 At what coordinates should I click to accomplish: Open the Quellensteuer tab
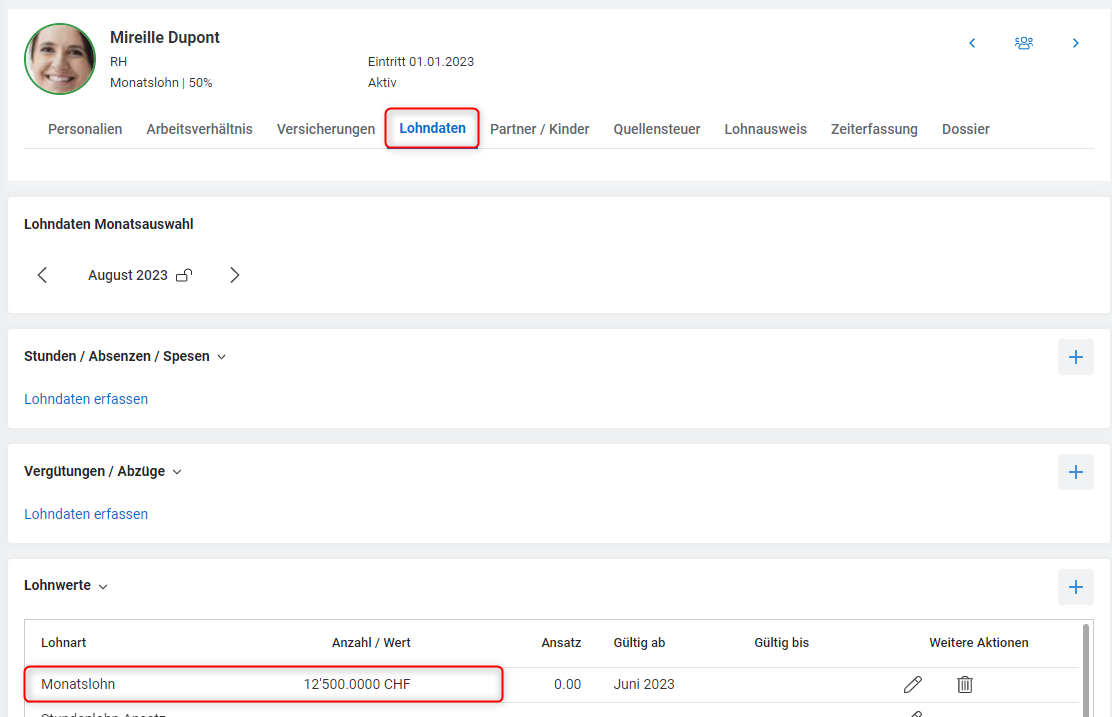(x=656, y=129)
